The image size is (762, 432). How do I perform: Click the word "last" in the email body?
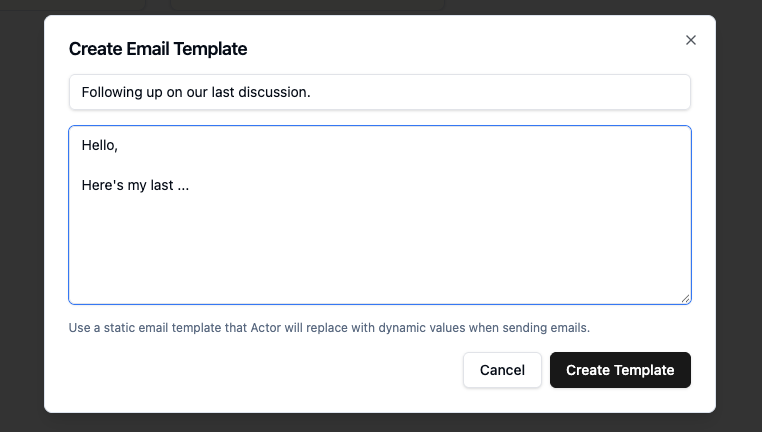[x=160, y=184]
